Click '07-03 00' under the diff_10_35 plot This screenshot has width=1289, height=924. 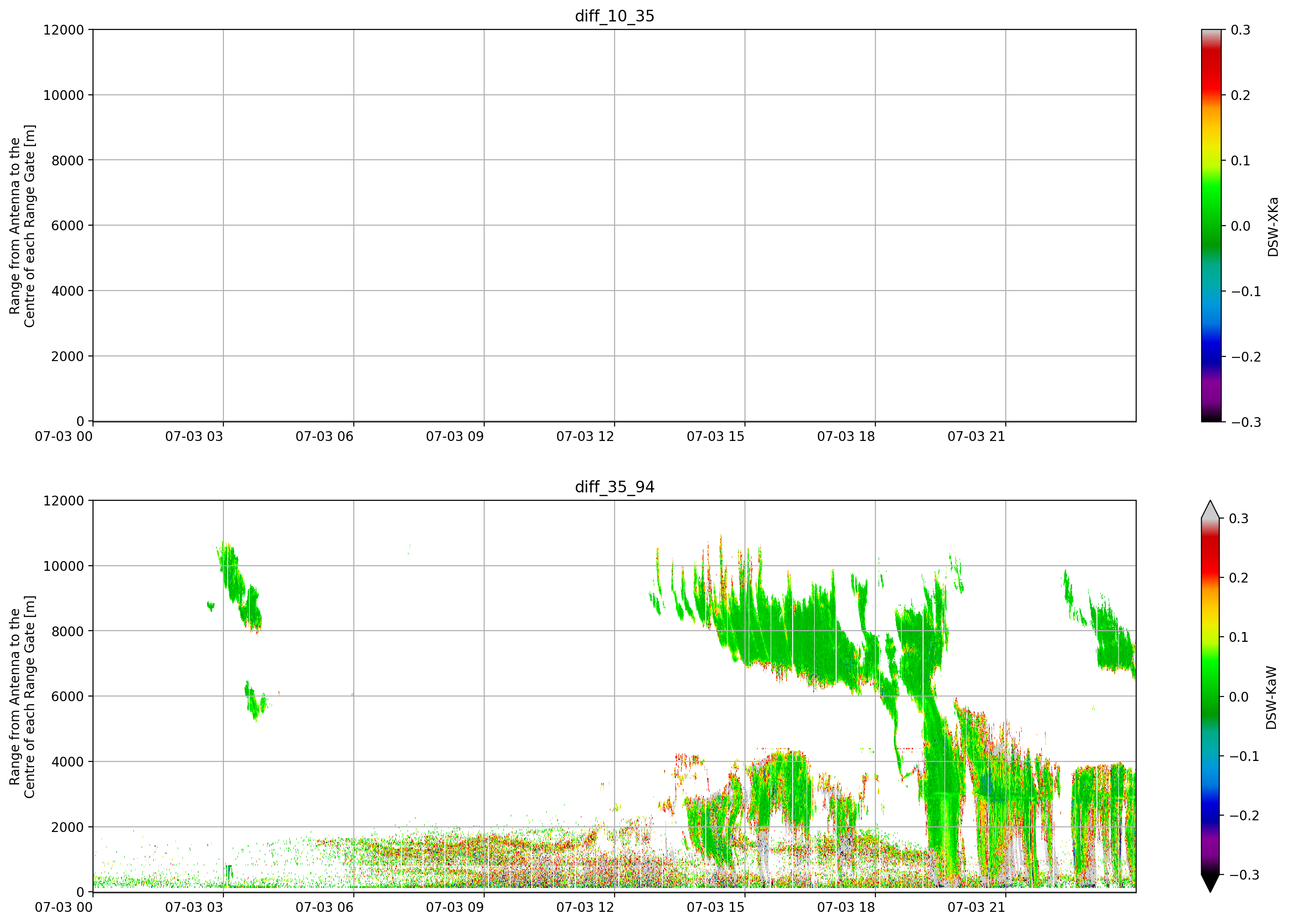pos(64,436)
